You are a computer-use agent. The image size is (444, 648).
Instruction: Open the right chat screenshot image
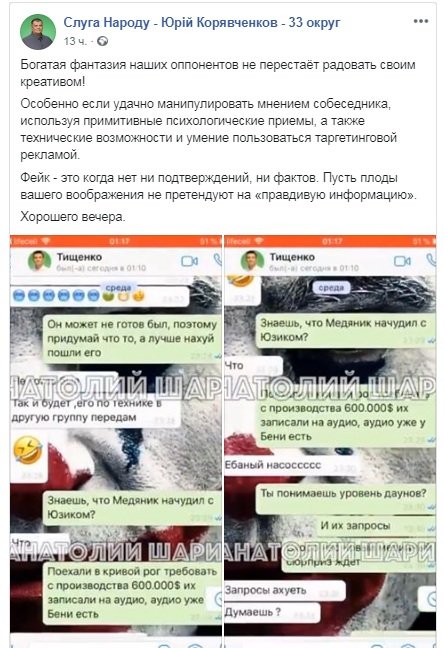[x=330, y=441]
